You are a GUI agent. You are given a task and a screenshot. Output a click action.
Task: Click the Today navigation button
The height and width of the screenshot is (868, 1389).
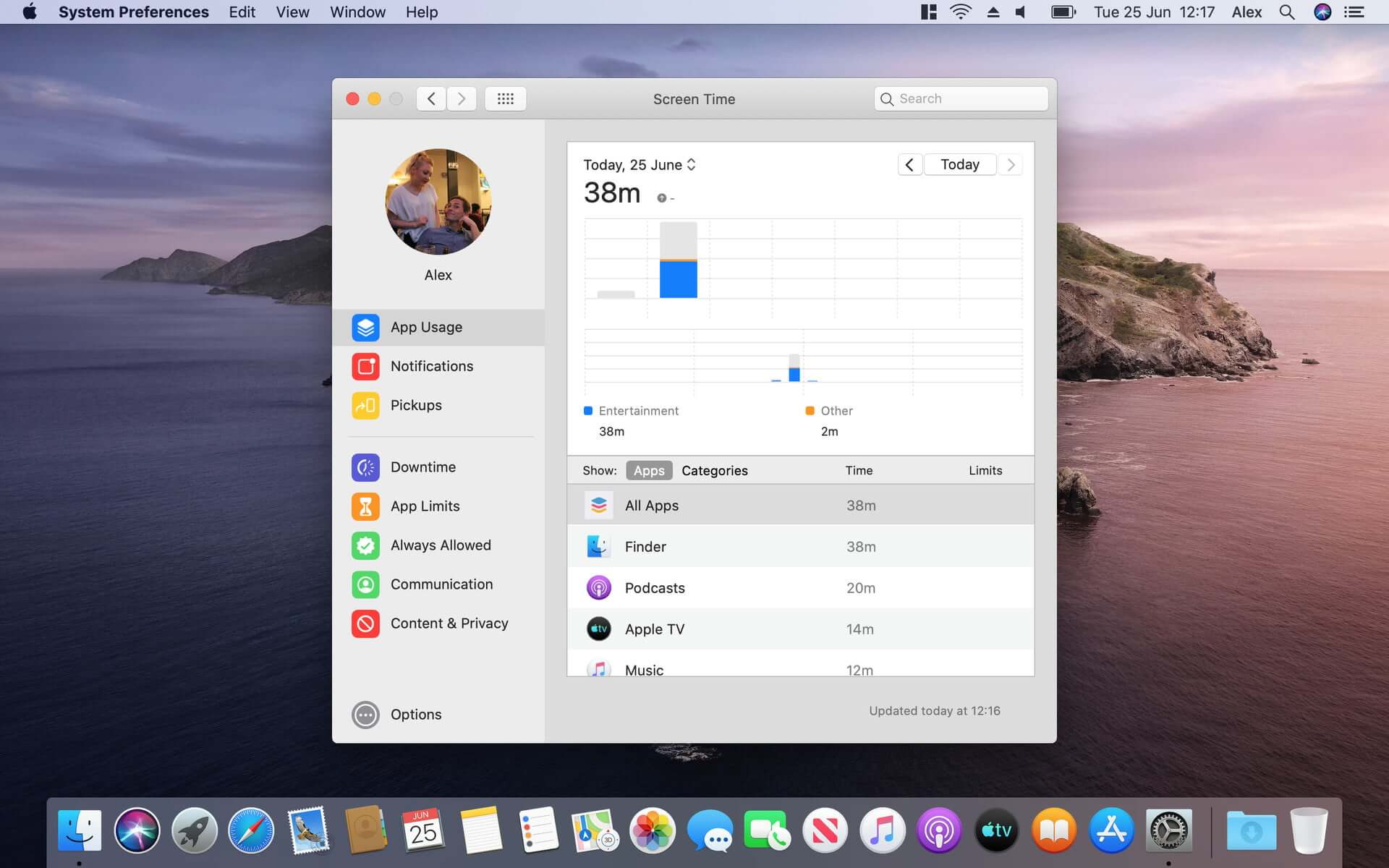pyautogui.click(x=960, y=164)
